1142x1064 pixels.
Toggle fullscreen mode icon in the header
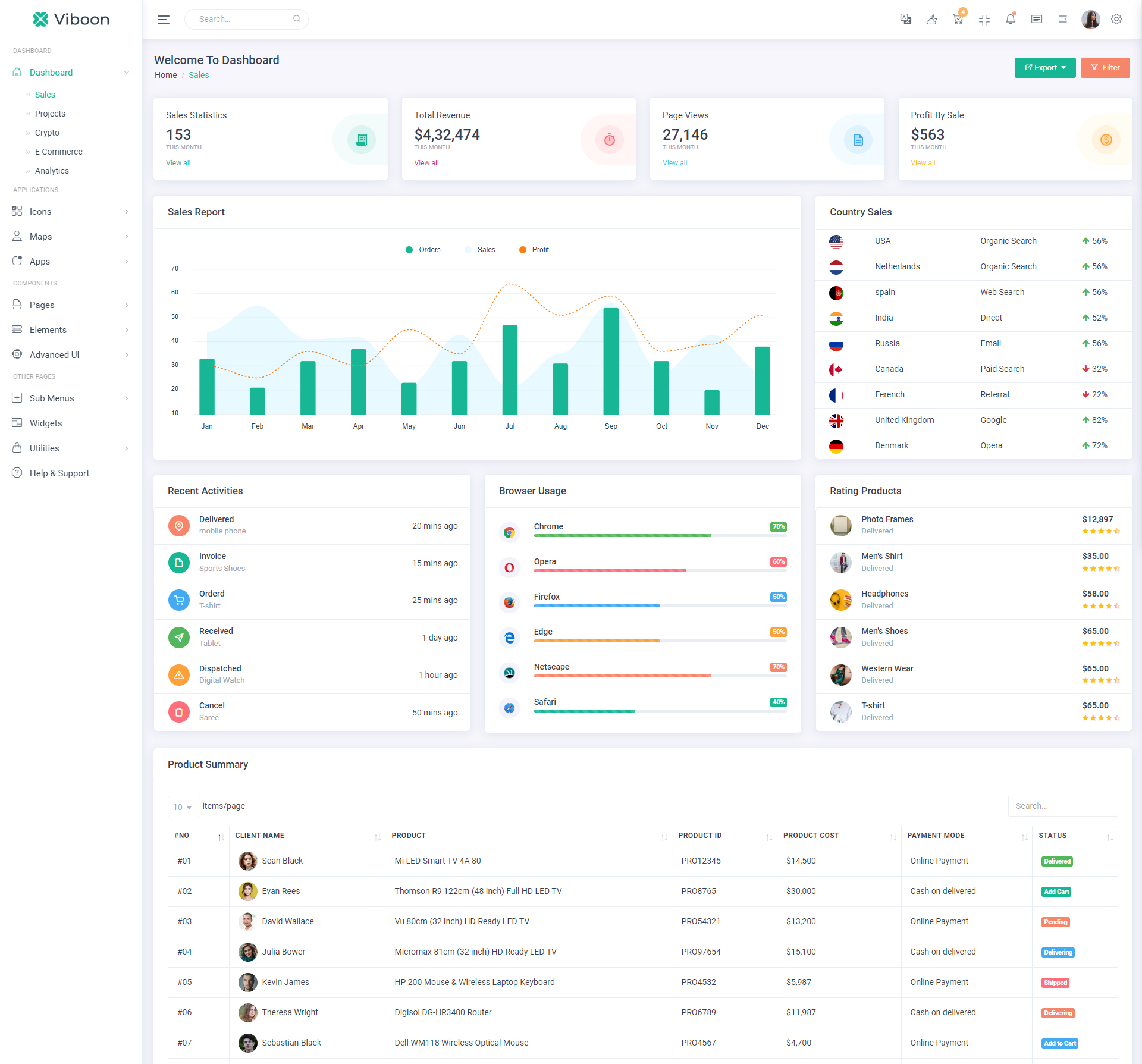pyautogui.click(x=984, y=20)
